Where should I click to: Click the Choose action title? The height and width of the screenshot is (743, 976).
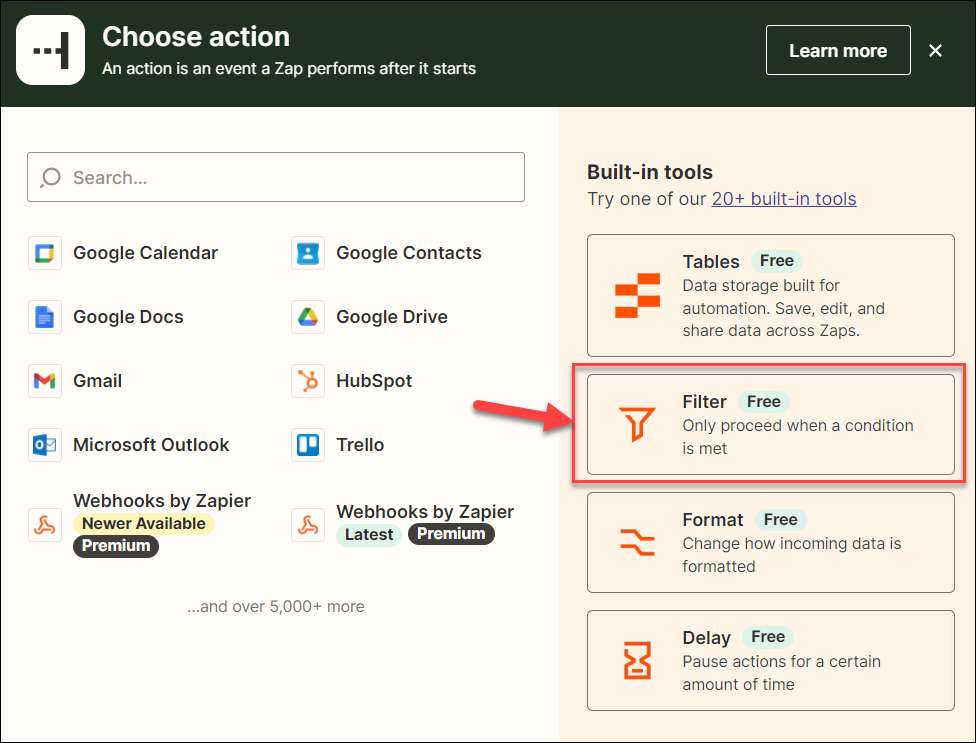(x=196, y=37)
